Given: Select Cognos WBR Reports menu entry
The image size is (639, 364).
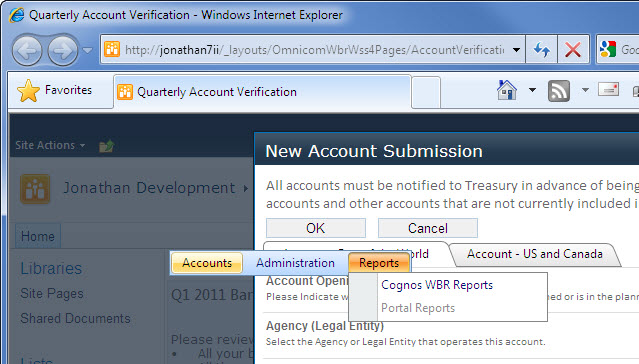Looking at the screenshot, I should coord(437,285).
